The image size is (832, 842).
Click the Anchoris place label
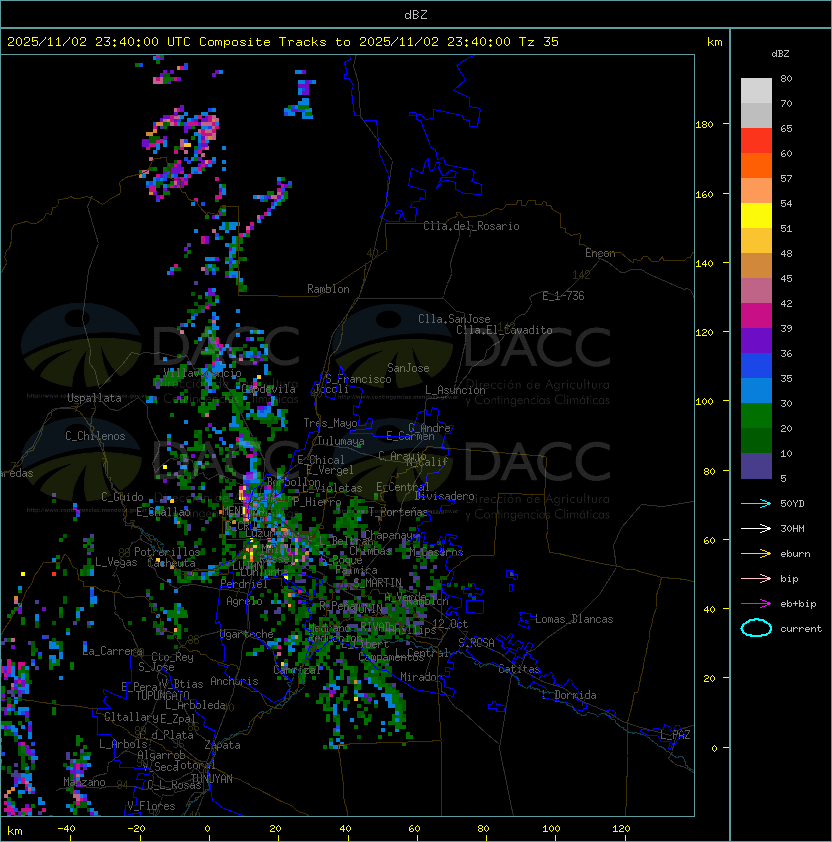(x=234, y=681)
